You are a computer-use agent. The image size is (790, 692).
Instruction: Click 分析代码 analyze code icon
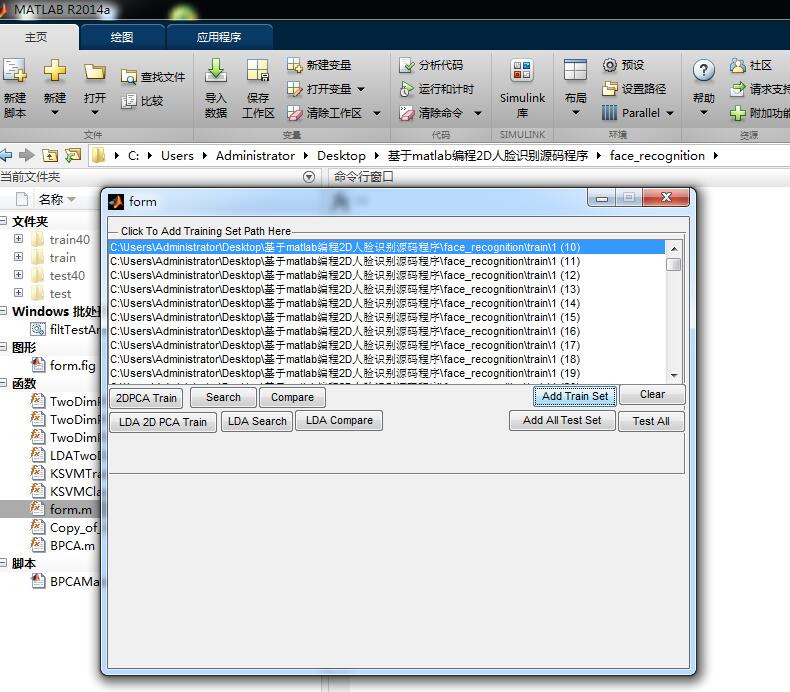point(406,65)
